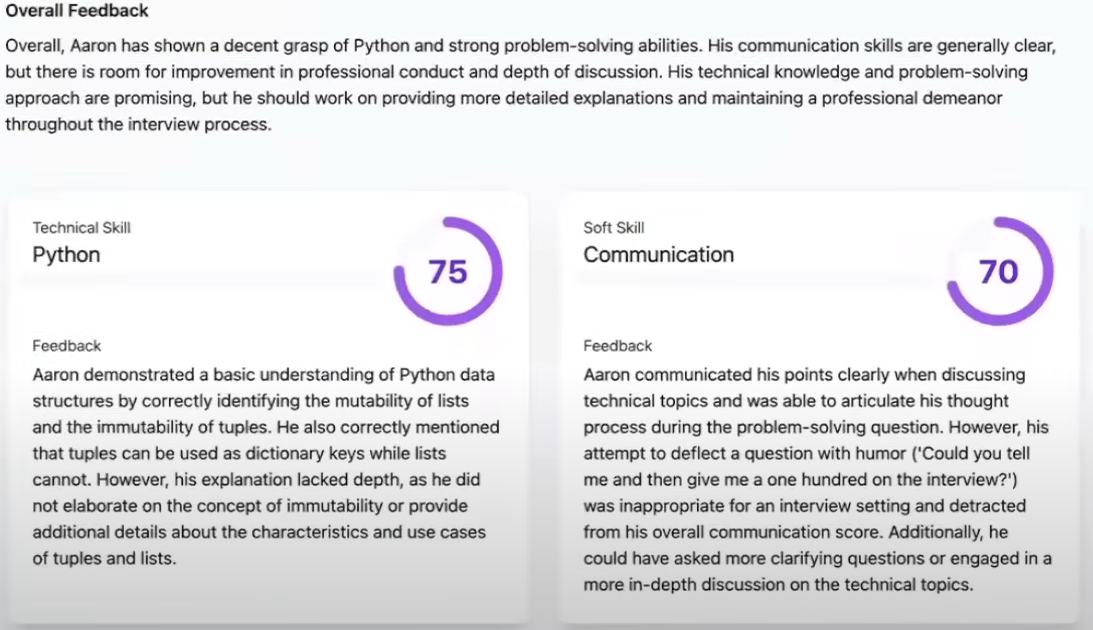Click the Soft Skill label

[x=614, y=227]
